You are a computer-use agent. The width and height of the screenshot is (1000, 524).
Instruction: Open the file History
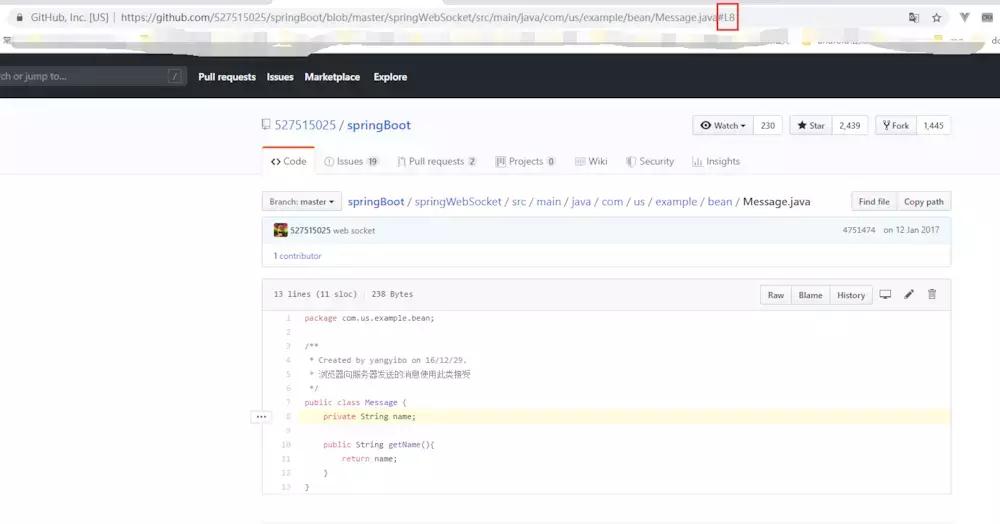click(x=851, y=295)
